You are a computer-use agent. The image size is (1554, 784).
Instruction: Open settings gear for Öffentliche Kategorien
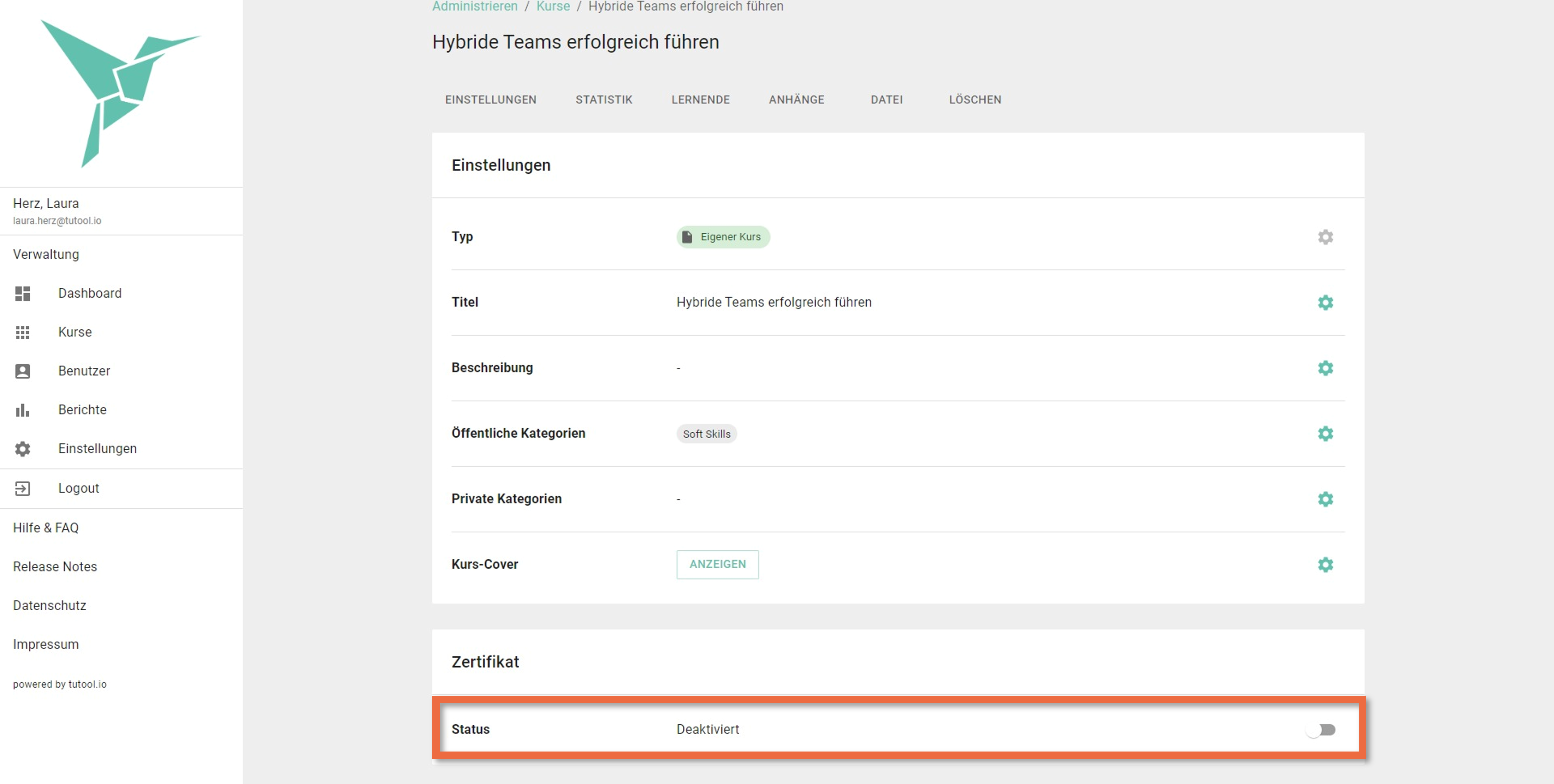pyautogui.click(x=1325, y=433)
